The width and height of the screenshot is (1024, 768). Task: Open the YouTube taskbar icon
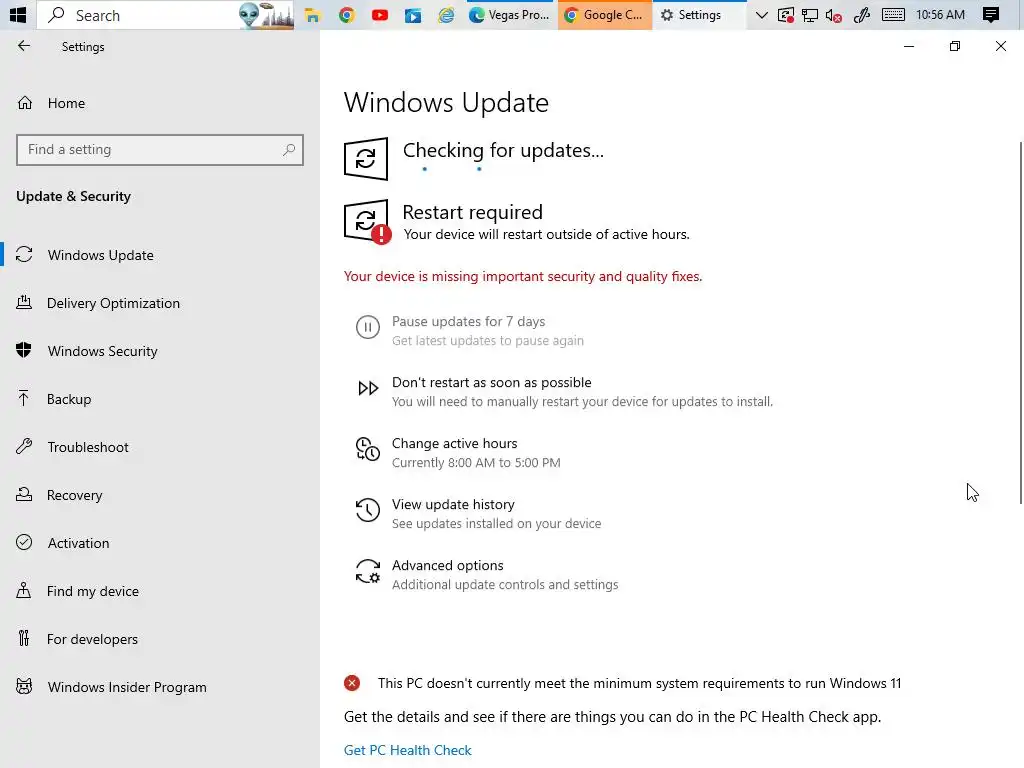pos(379,15)
